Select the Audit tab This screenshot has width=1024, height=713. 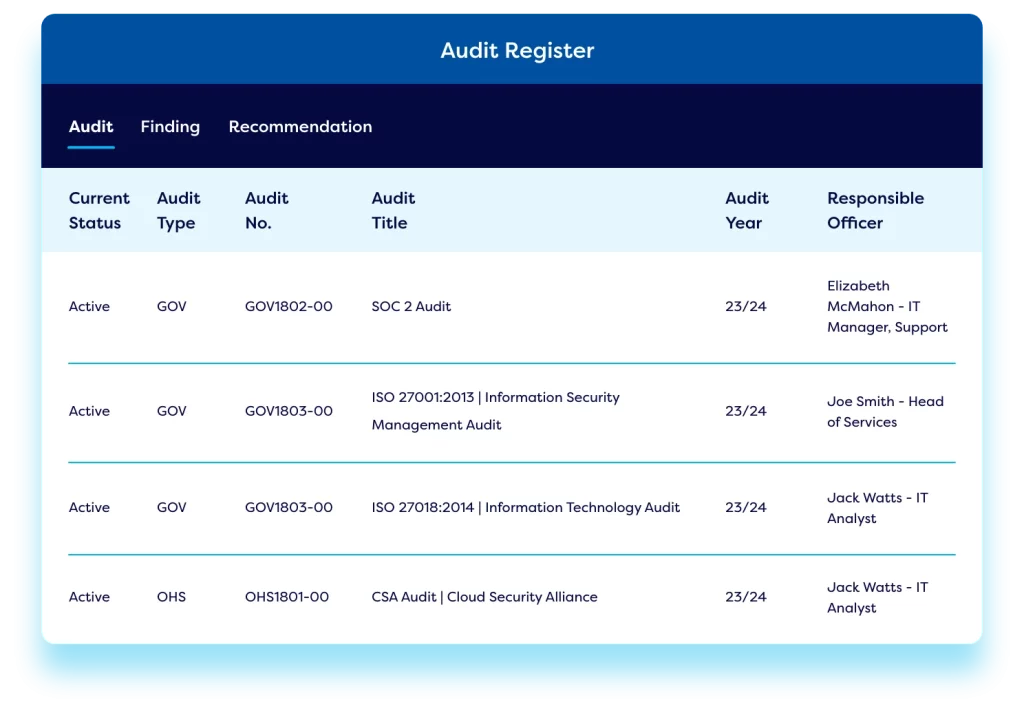tap(90, 127)
